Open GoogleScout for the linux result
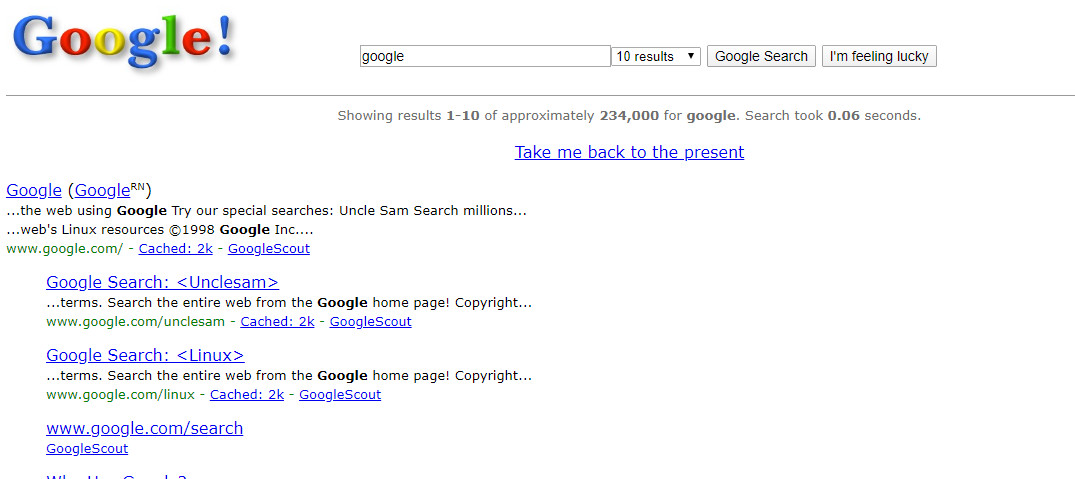 pyautogui.click(x=340, y=395)
